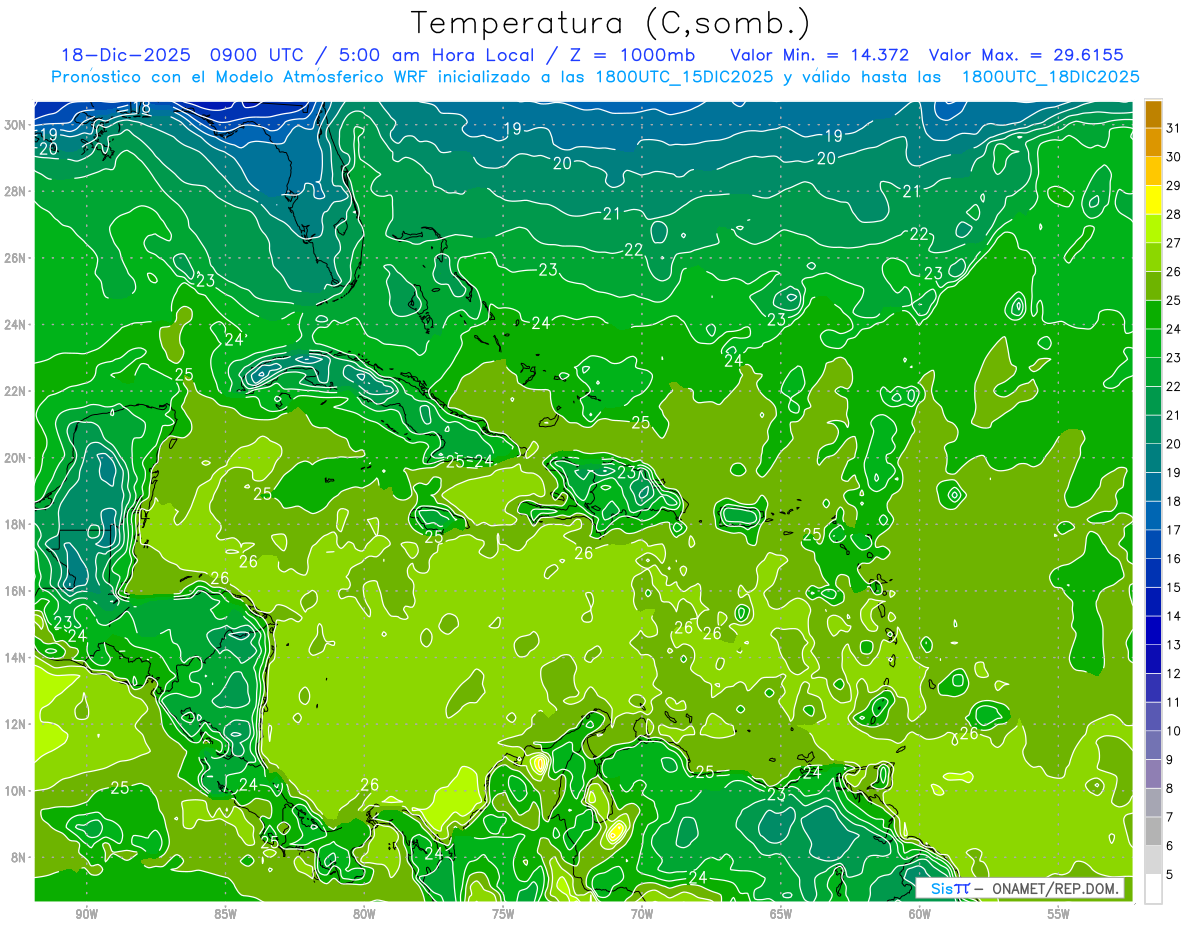This screenshot has width=1200, height=927.
Task: Click the lime legend band between 26 and 27
Action: [x=1153, y=257]
